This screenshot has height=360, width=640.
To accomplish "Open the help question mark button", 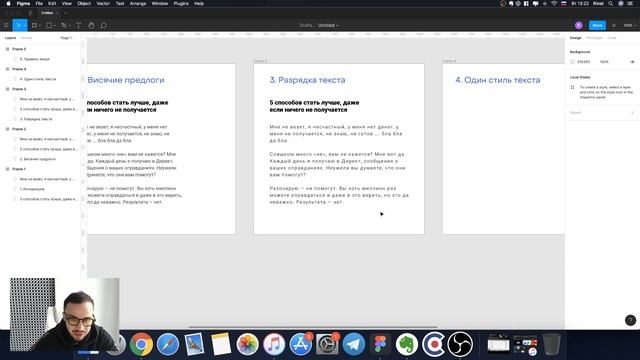I will [x=630, y=320].
